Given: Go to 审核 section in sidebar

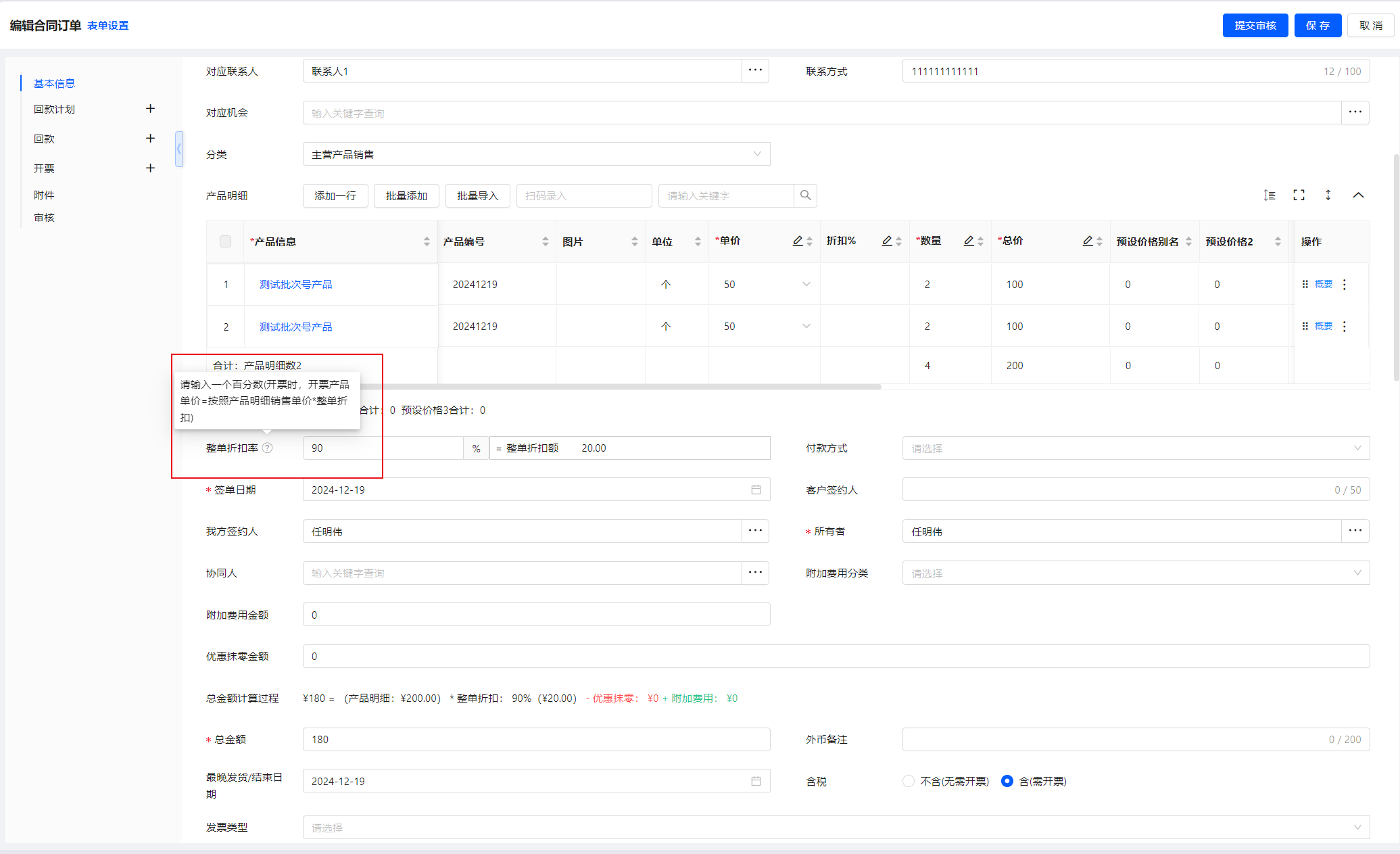Looking at the screenshot, I should pyautogui.click(x=44, y=217).
